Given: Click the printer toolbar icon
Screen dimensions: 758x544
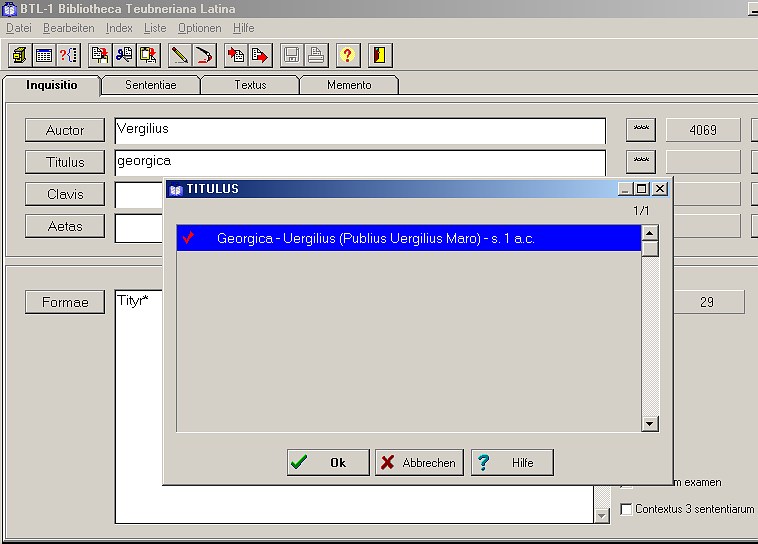Looking at the screenshot, I should pos(316,55).
